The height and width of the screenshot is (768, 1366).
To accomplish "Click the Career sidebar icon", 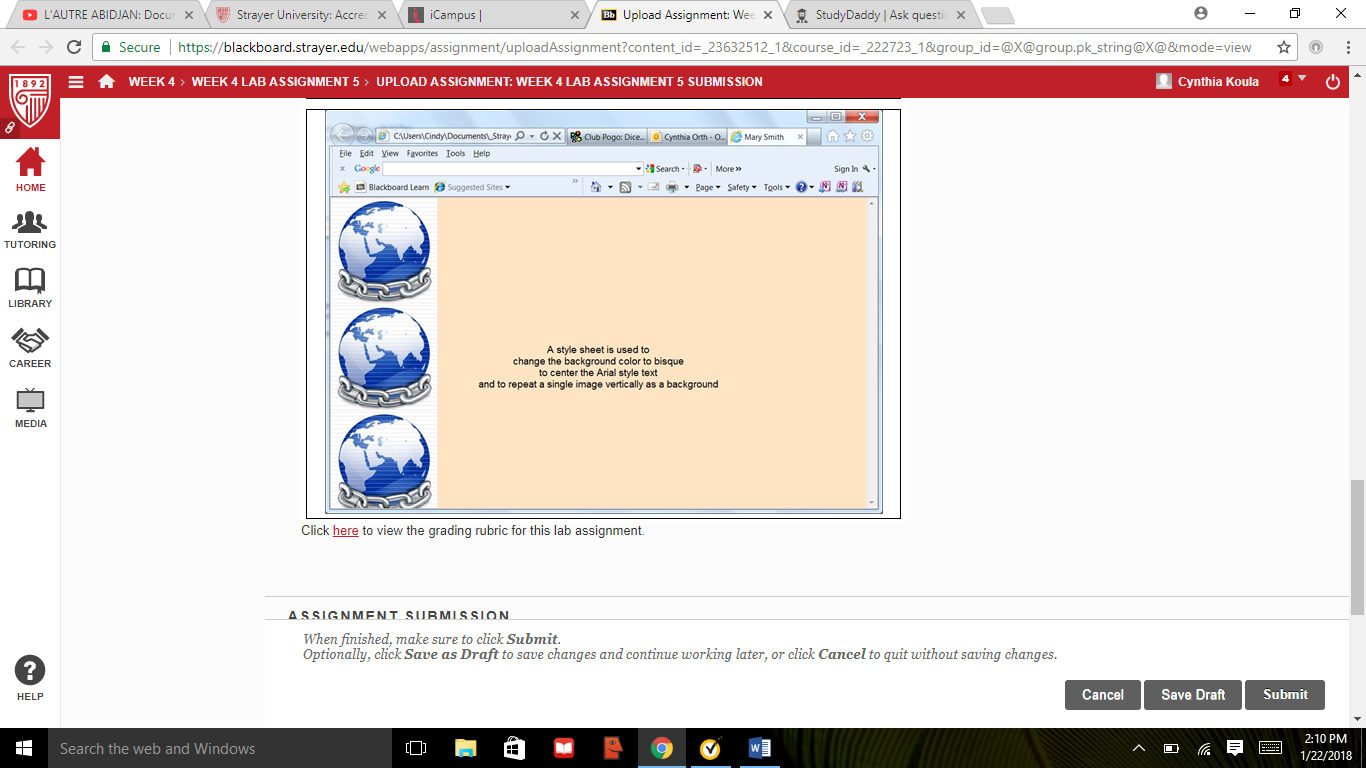I will pos(30,345).
